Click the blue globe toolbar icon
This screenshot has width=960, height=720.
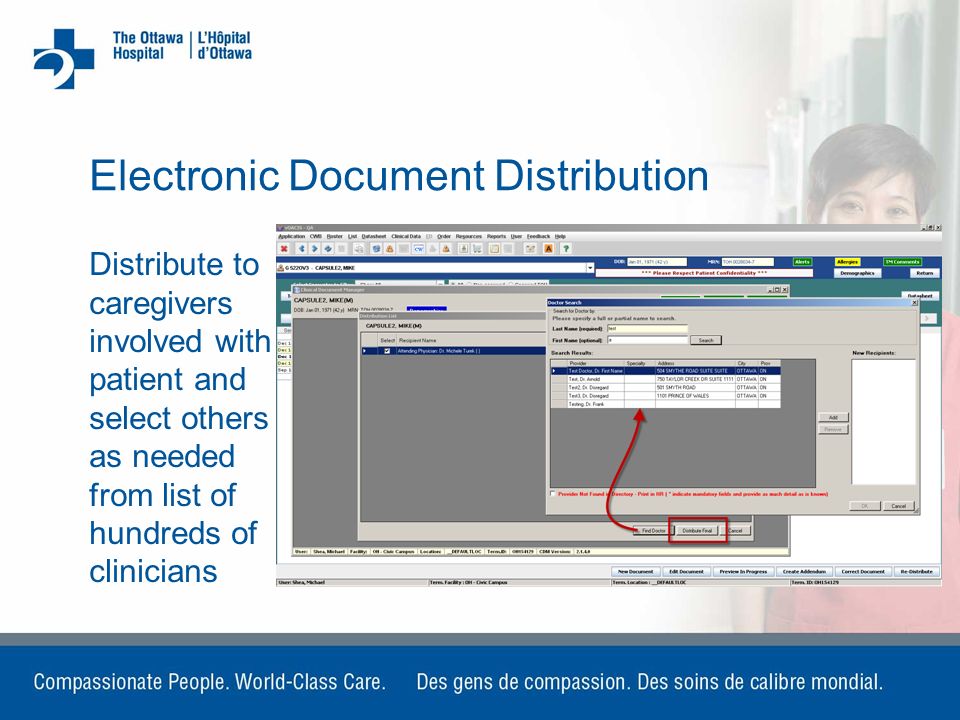pos(376,249)
